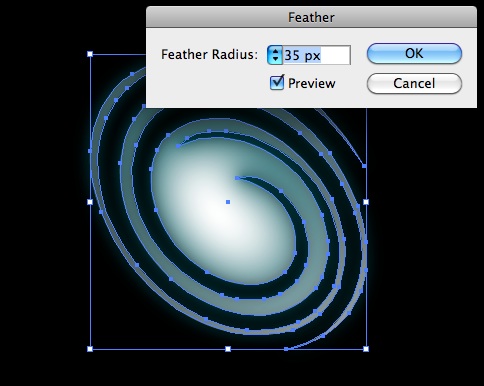Select the top-left bounding box handle
The width and height of the screenshot is (484, 386).
(x=90, y=54)
